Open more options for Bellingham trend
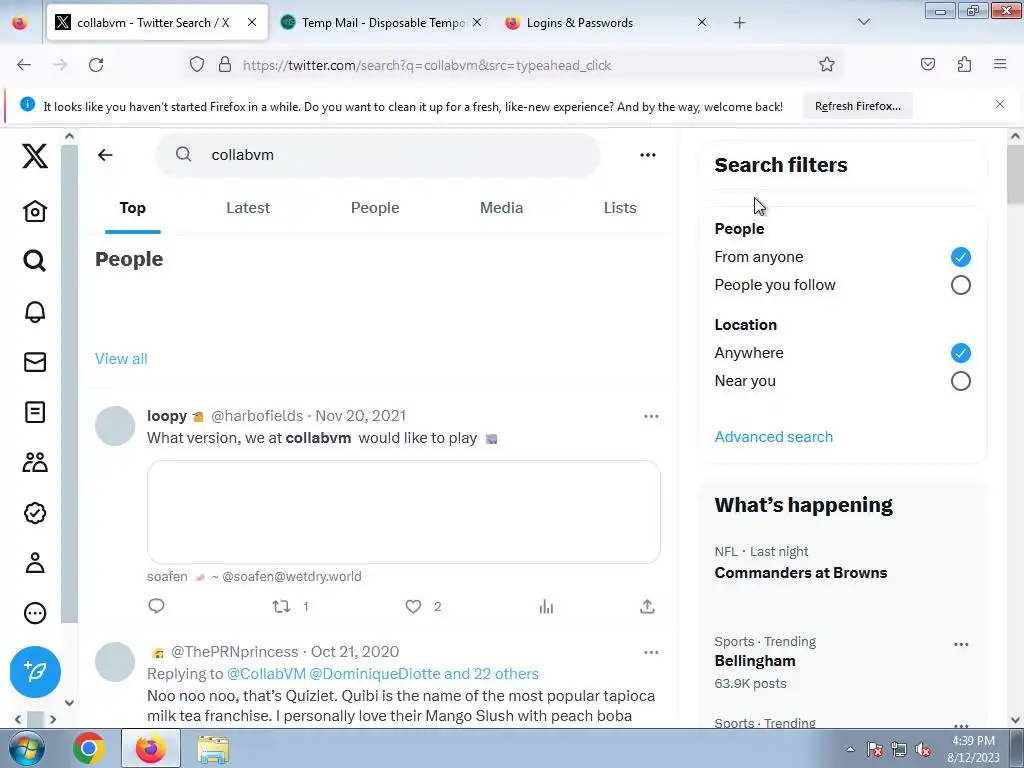 click(961, 645)
